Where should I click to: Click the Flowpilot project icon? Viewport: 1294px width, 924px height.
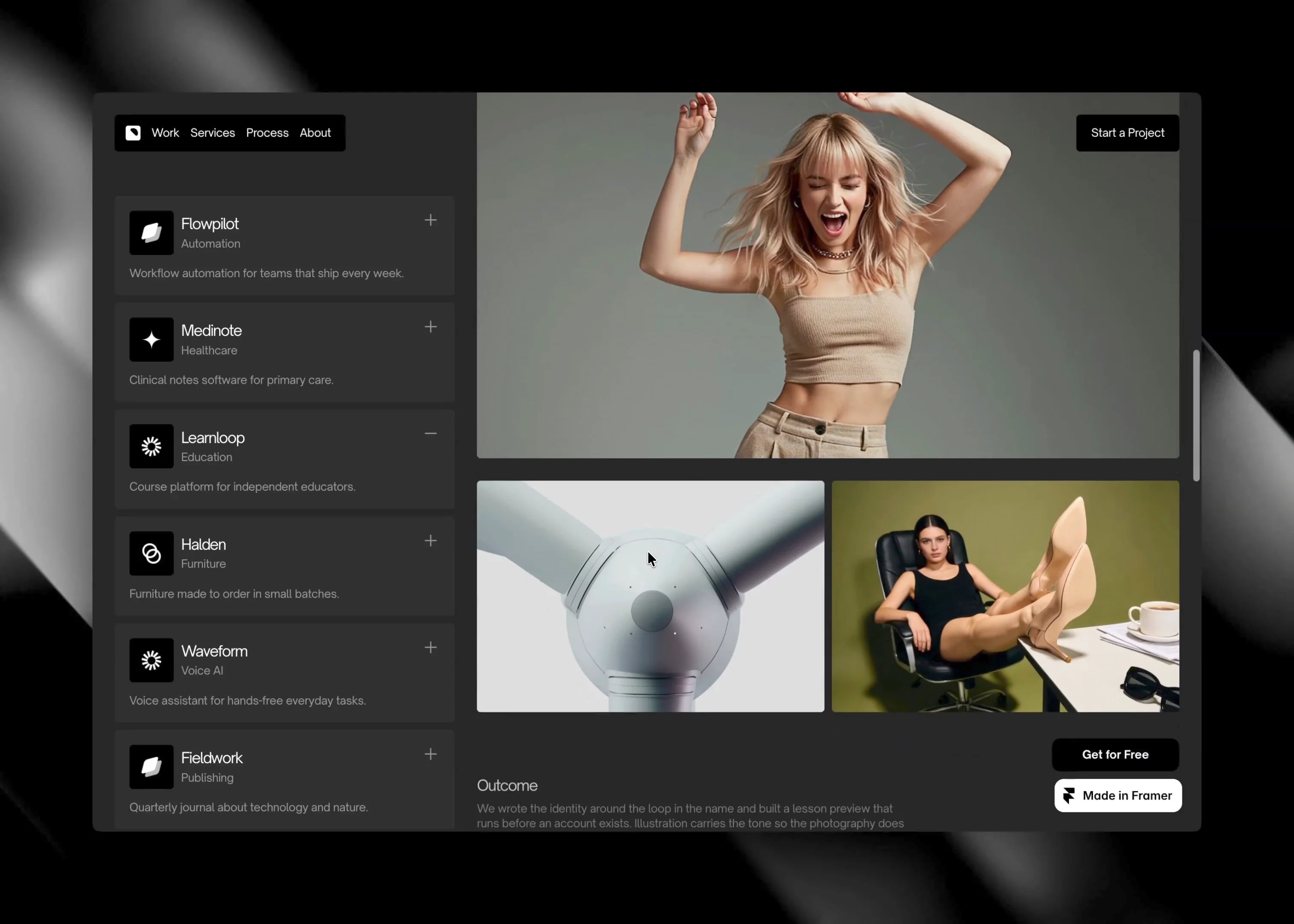151,233
